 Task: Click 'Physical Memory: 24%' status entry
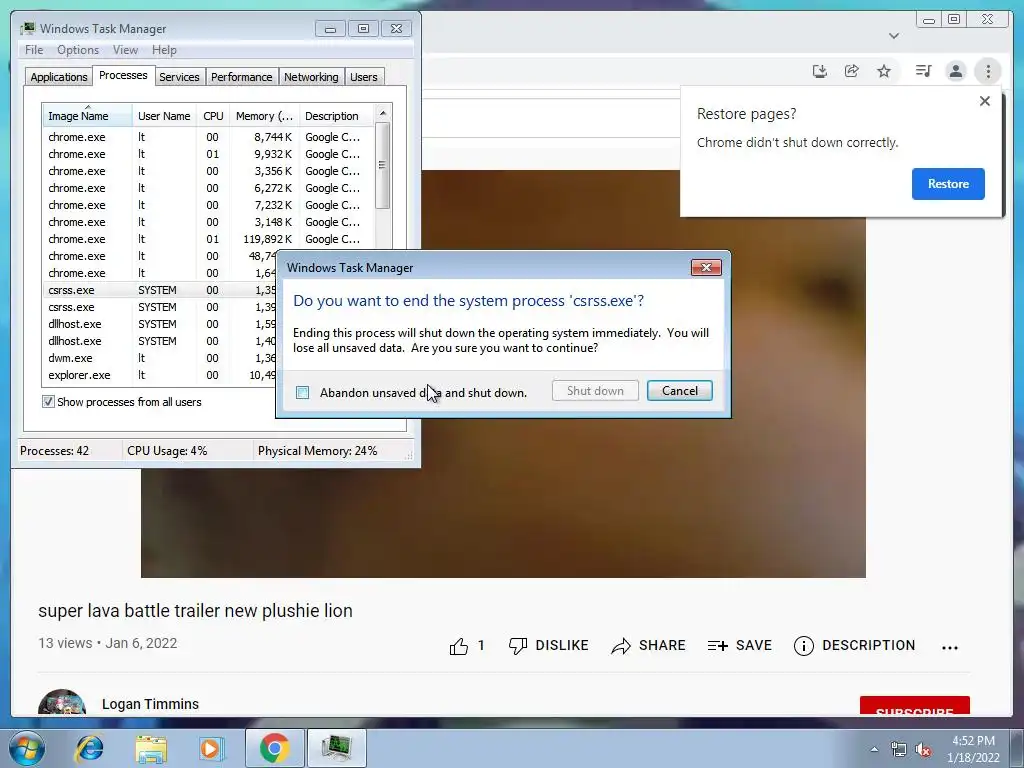click(317, 451)
